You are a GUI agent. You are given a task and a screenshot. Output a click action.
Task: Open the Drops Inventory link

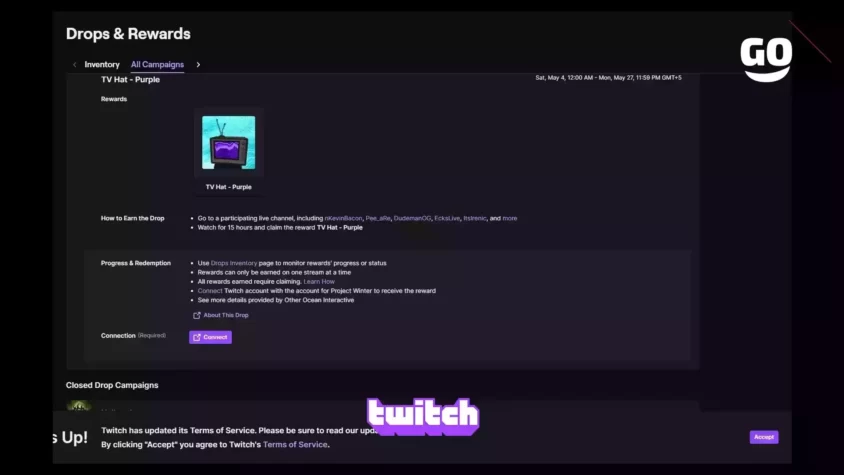(234, 263)
